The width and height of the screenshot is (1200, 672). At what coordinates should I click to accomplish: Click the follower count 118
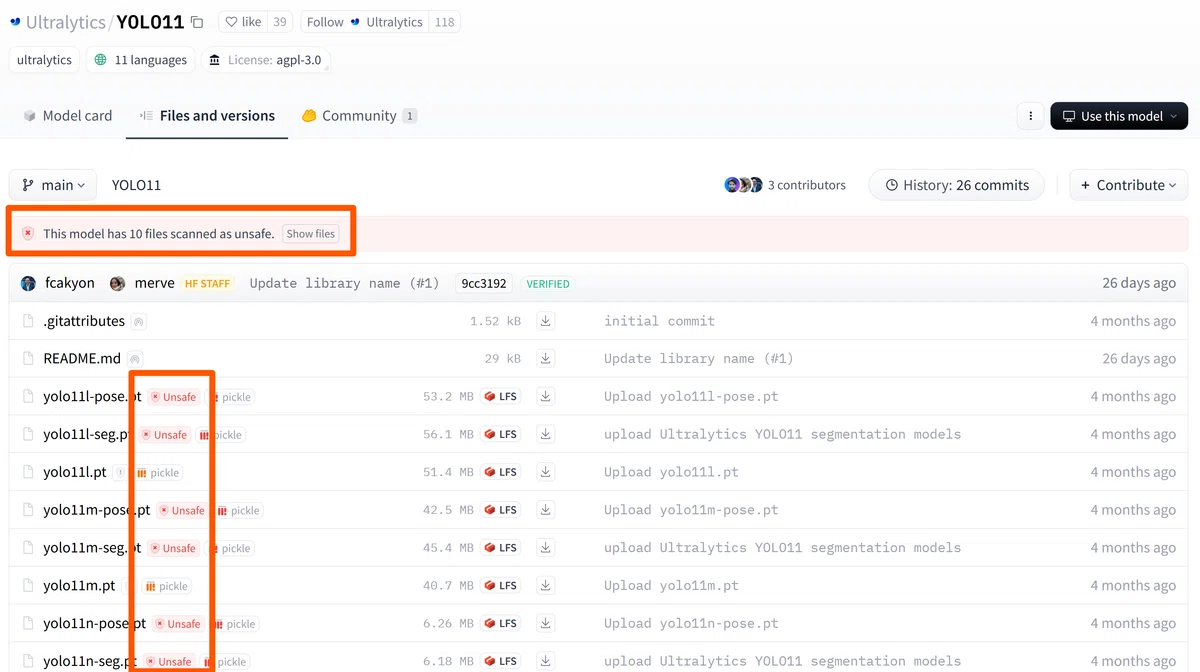click(x=444, y=22)
